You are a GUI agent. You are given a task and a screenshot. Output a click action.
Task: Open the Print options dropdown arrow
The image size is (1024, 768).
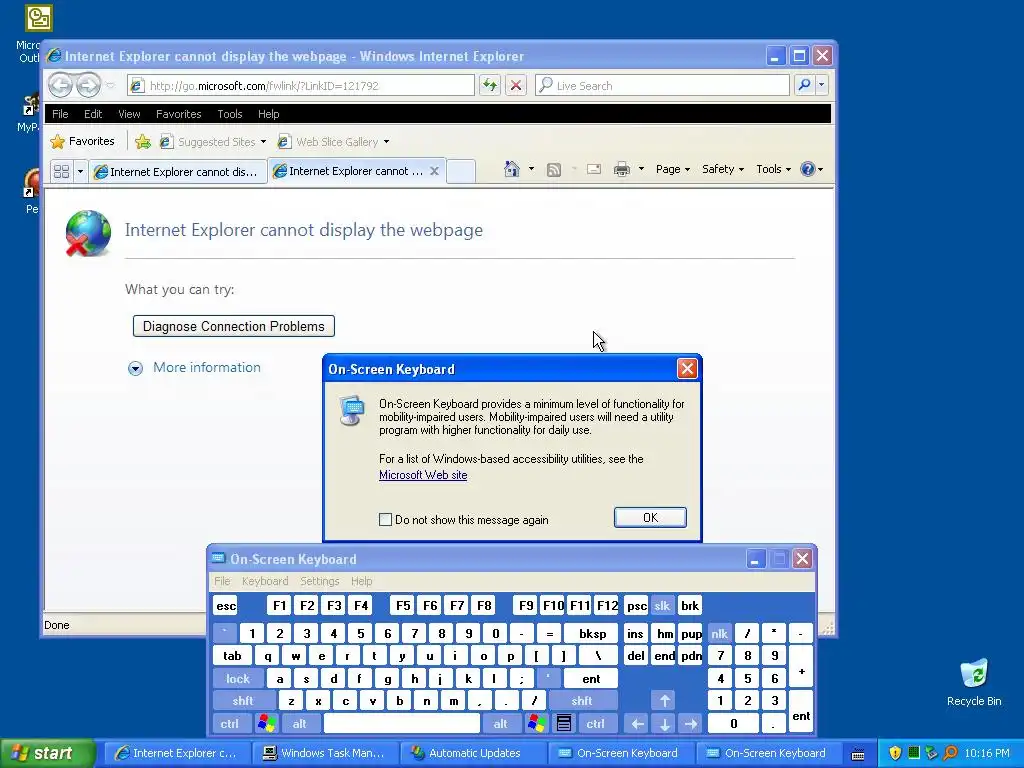click(x=641, y=169)
